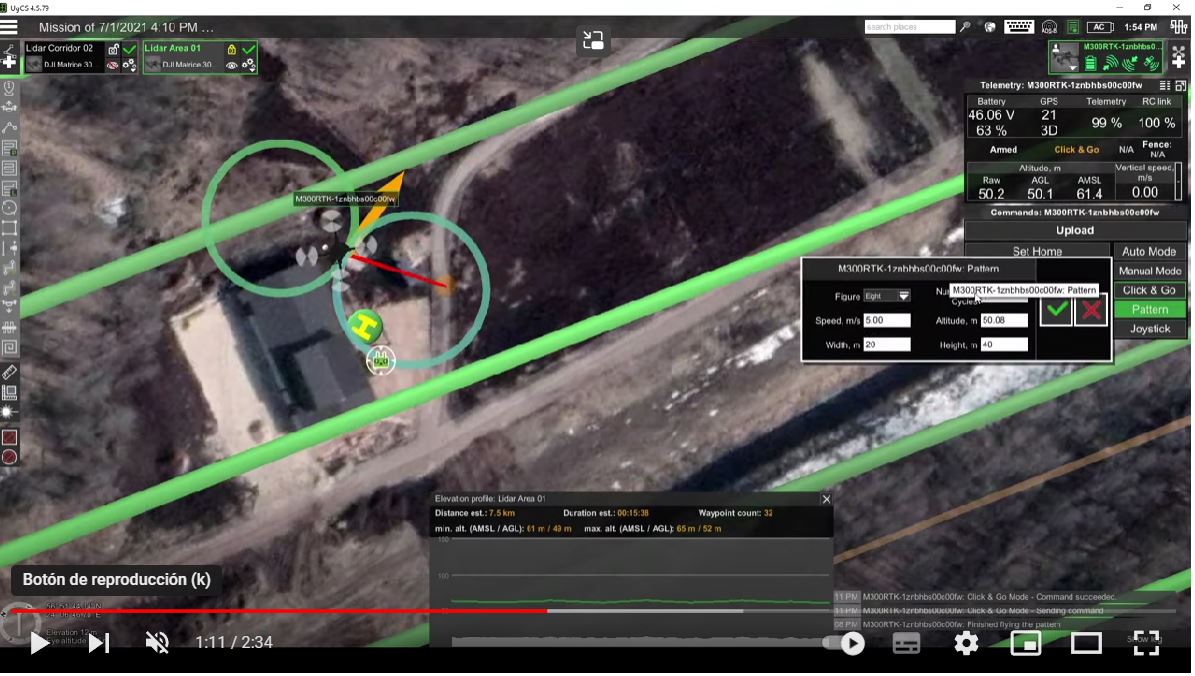
Task: Click the green server connection icon
Action: pos(1073,27)
